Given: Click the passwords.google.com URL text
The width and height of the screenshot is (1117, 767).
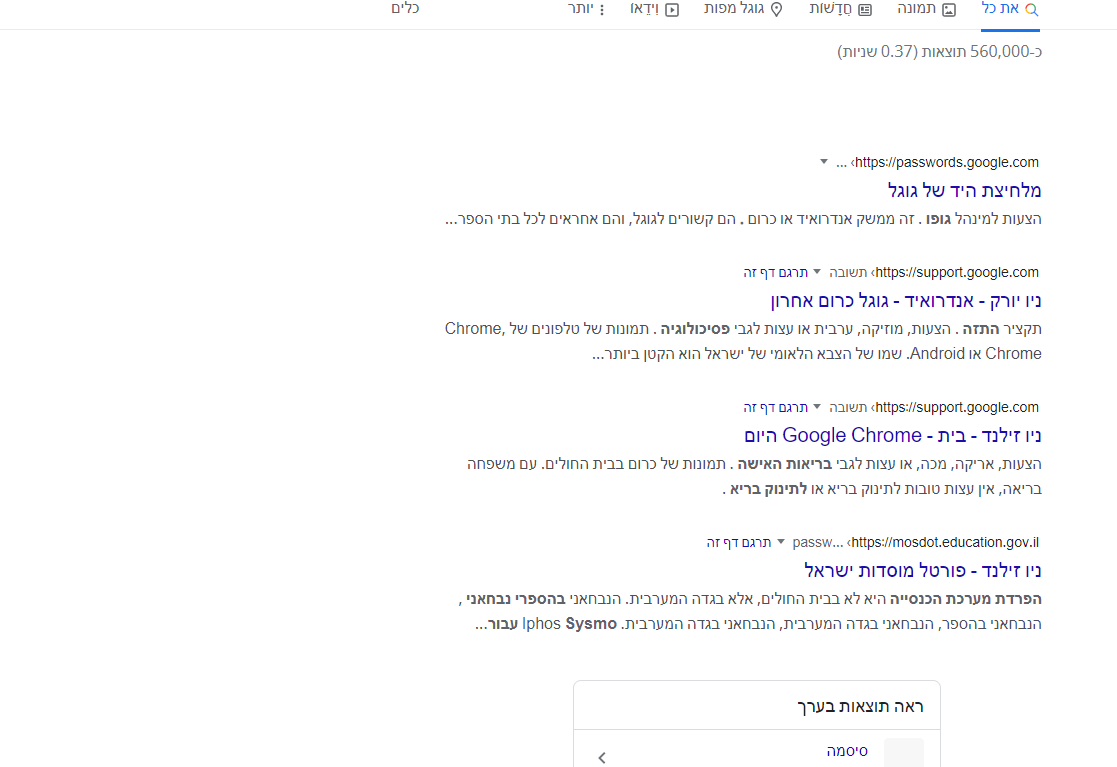Looking at the screenshot, I should 946,162.
